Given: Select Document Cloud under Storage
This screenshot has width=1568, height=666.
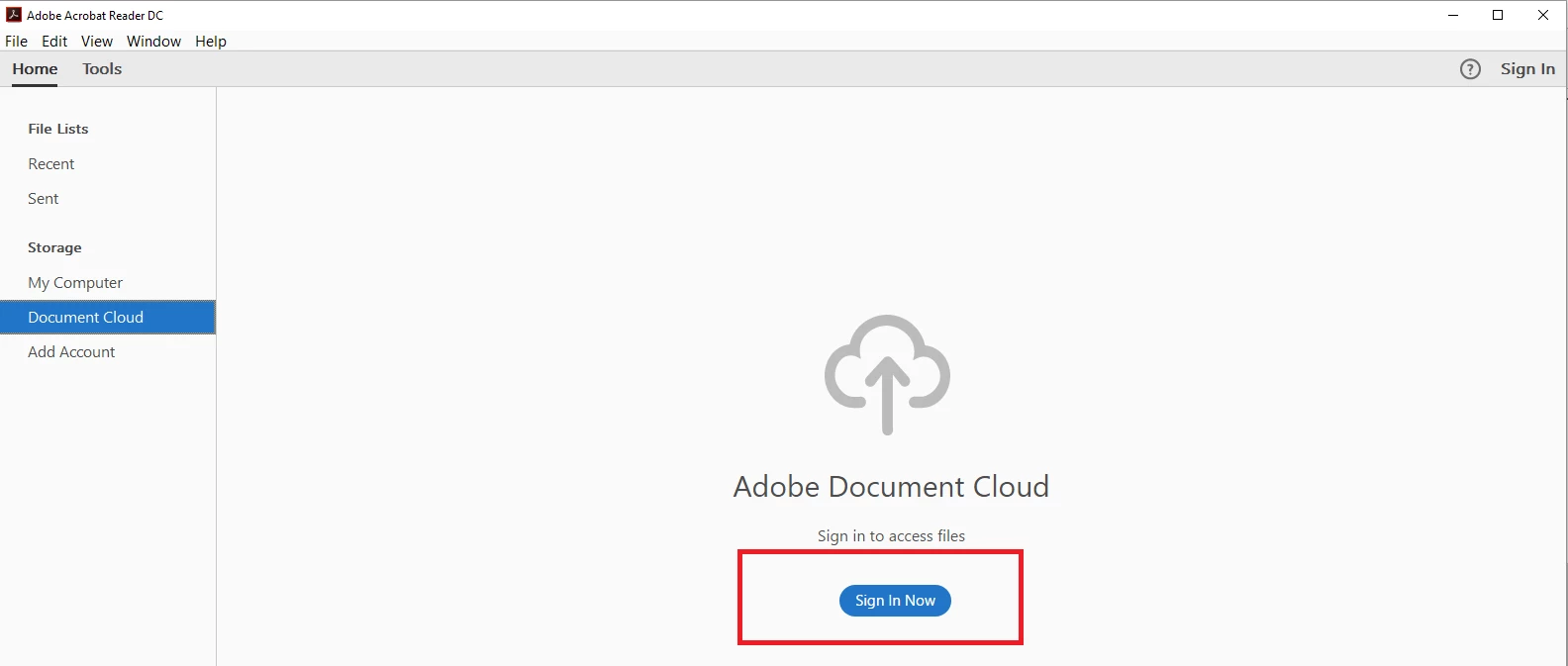Looking at the screenshot, I should tap(108, 318).
